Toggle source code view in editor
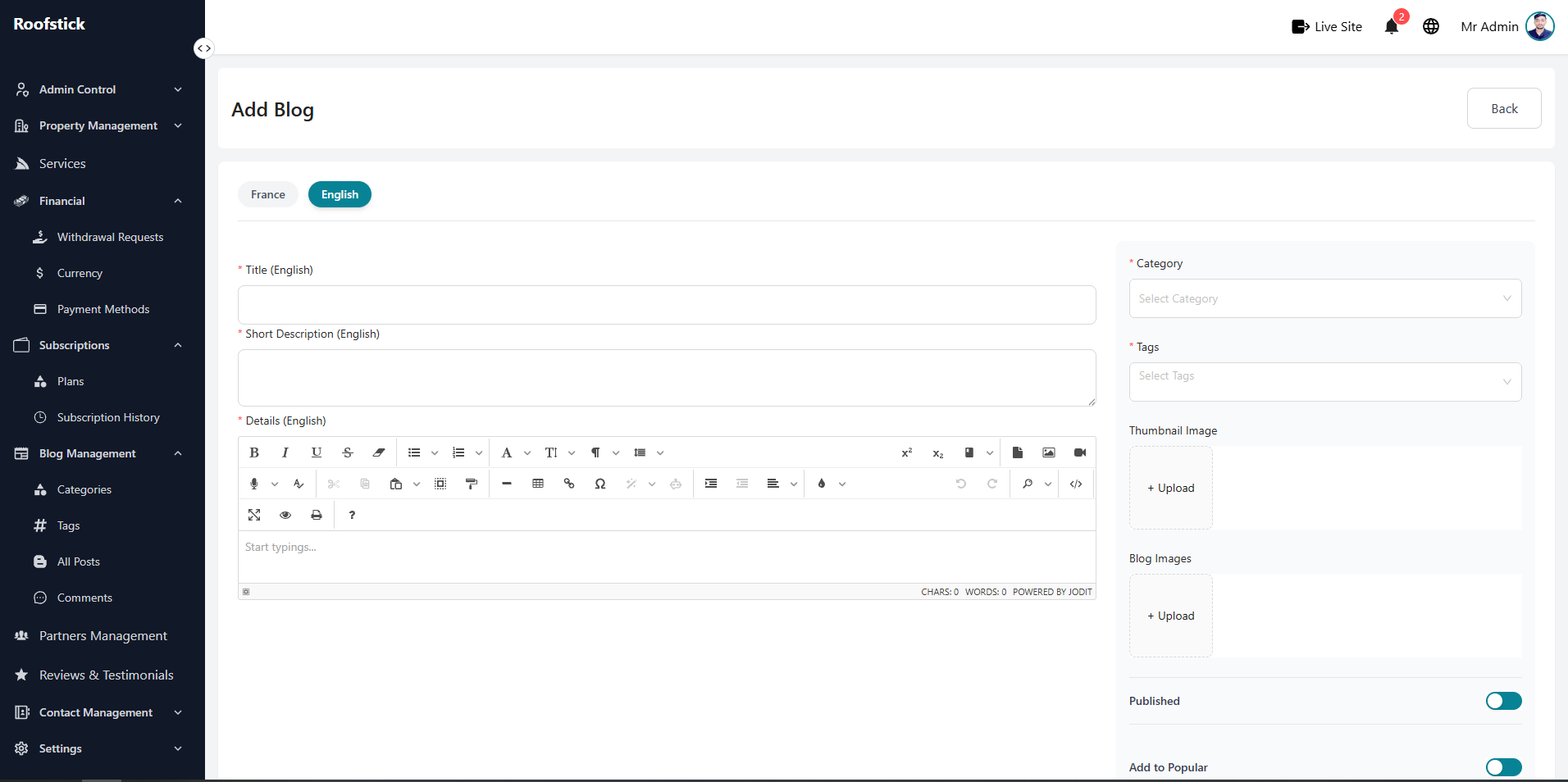1568x782 pixels. [x=1076, y=484]
